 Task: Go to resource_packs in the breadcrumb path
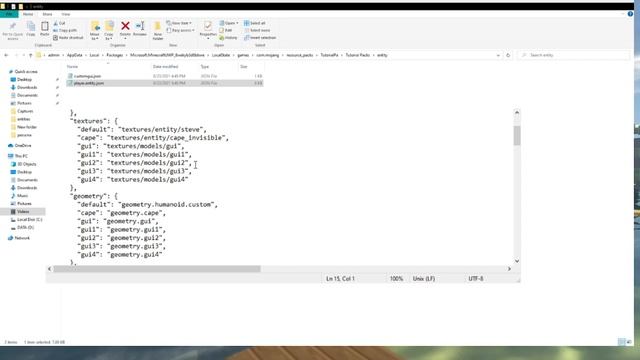pos(300,55)
